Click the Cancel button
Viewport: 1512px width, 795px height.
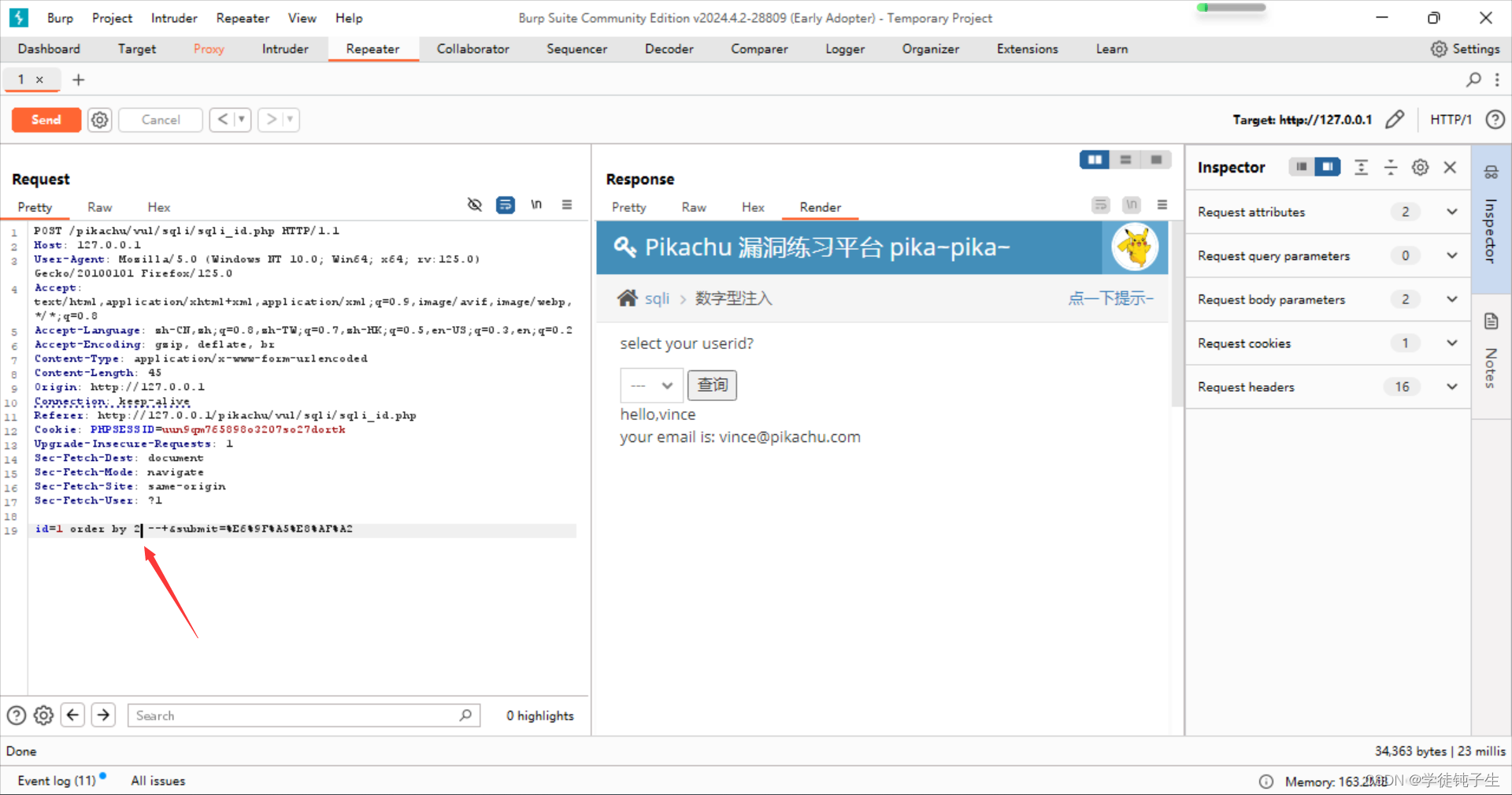(161, 120)
